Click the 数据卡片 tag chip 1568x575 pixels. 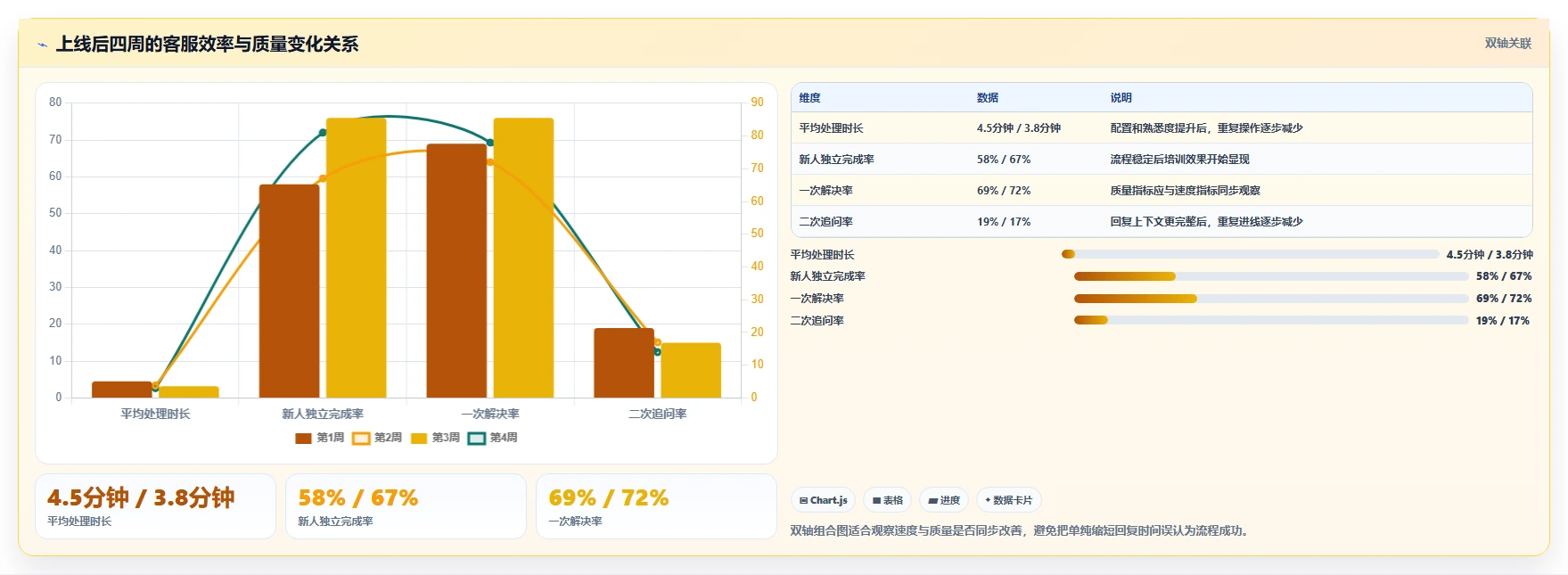[1009, 500]
